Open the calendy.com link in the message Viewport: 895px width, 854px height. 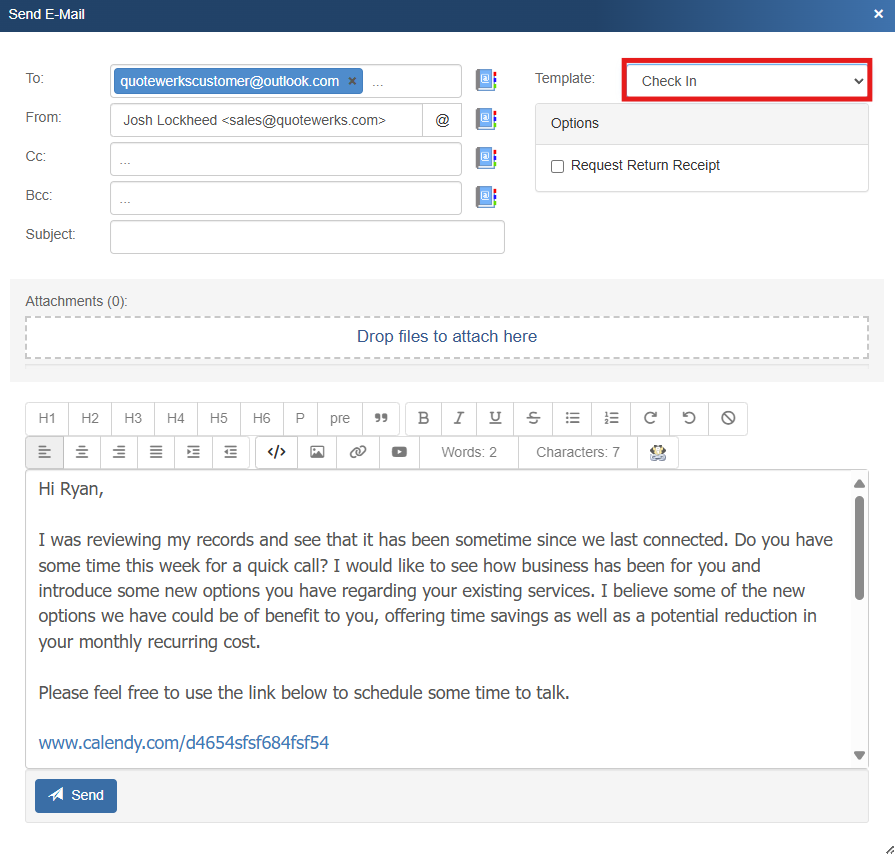coord(184,742)
